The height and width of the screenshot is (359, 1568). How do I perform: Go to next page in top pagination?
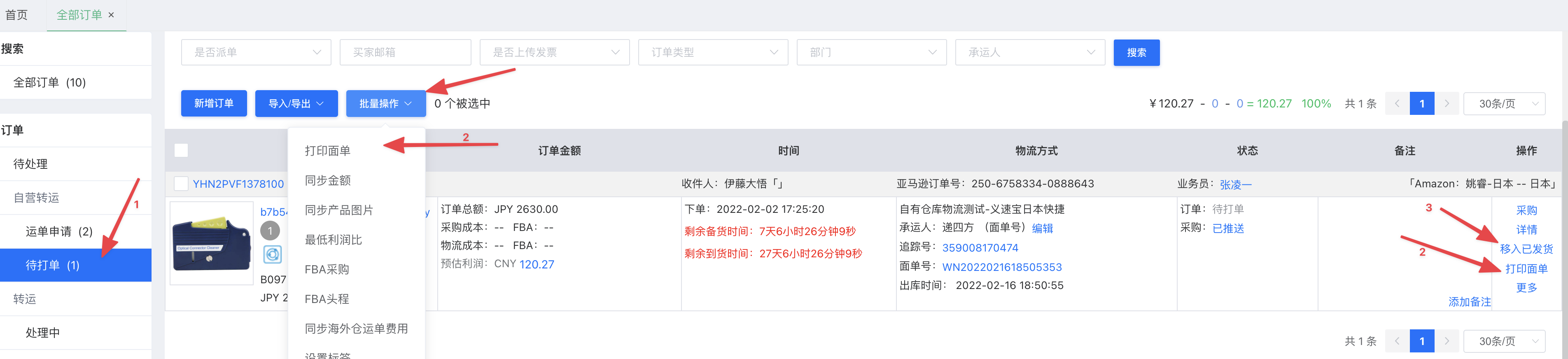(1447, 103)
